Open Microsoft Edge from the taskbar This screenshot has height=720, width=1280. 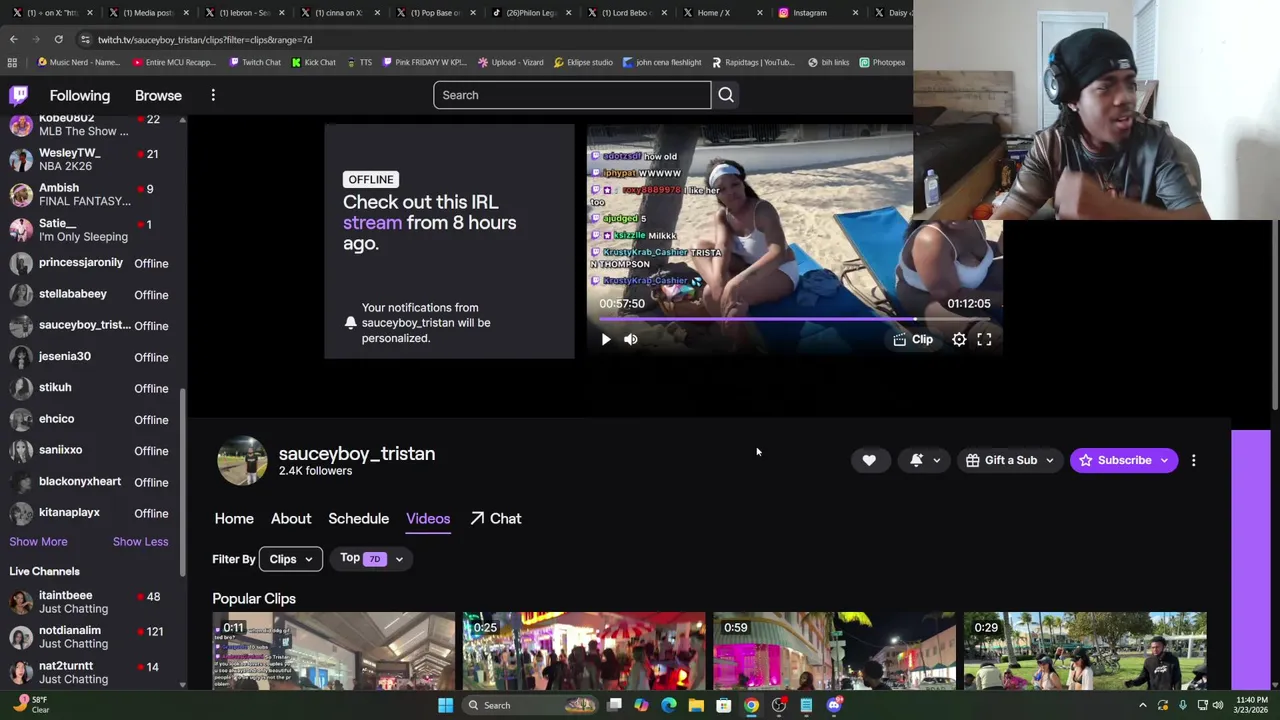669,705
